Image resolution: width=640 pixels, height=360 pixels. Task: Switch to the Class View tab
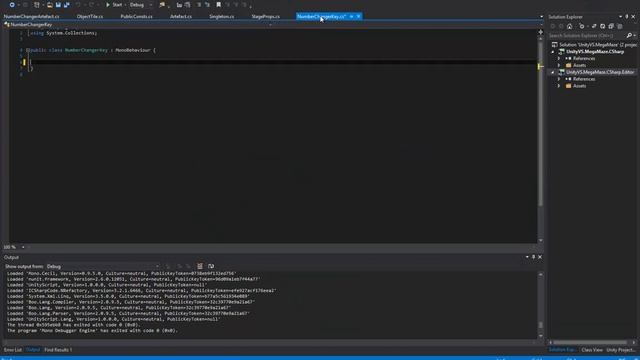pos(592,350)
